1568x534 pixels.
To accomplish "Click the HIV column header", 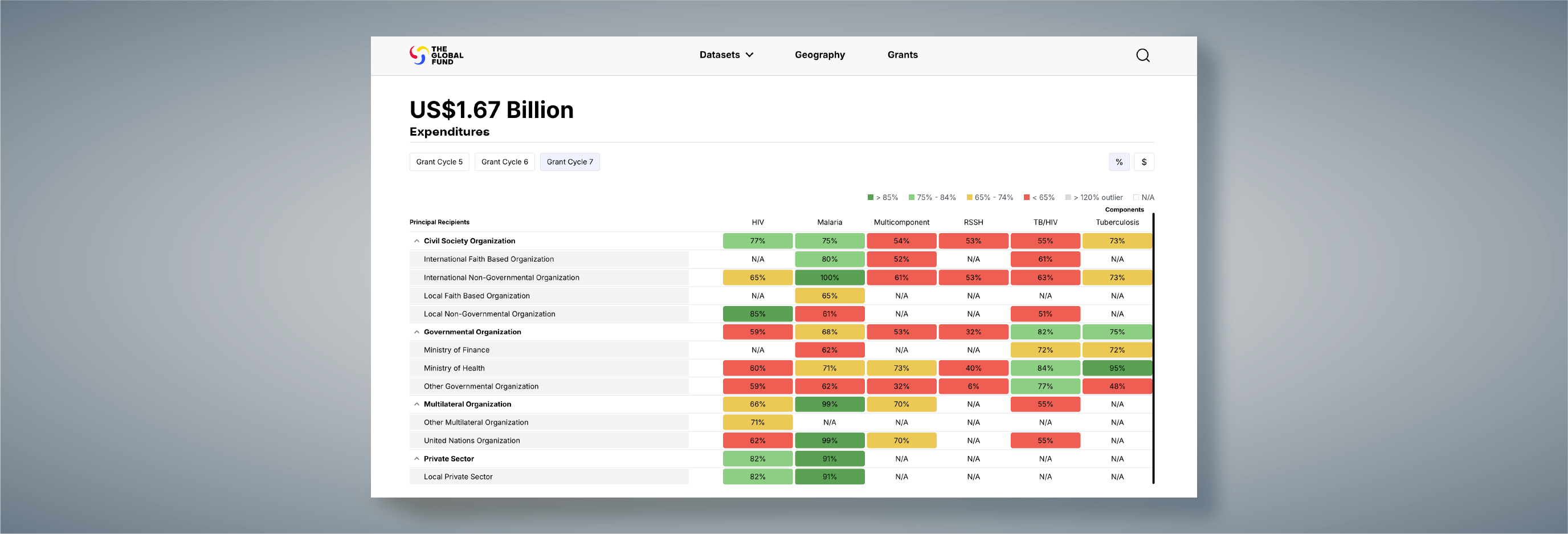I will tap(757, 222).
